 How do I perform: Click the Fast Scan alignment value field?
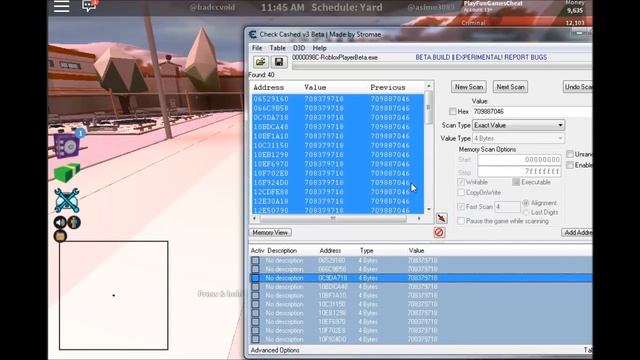[x=507, y=207]
